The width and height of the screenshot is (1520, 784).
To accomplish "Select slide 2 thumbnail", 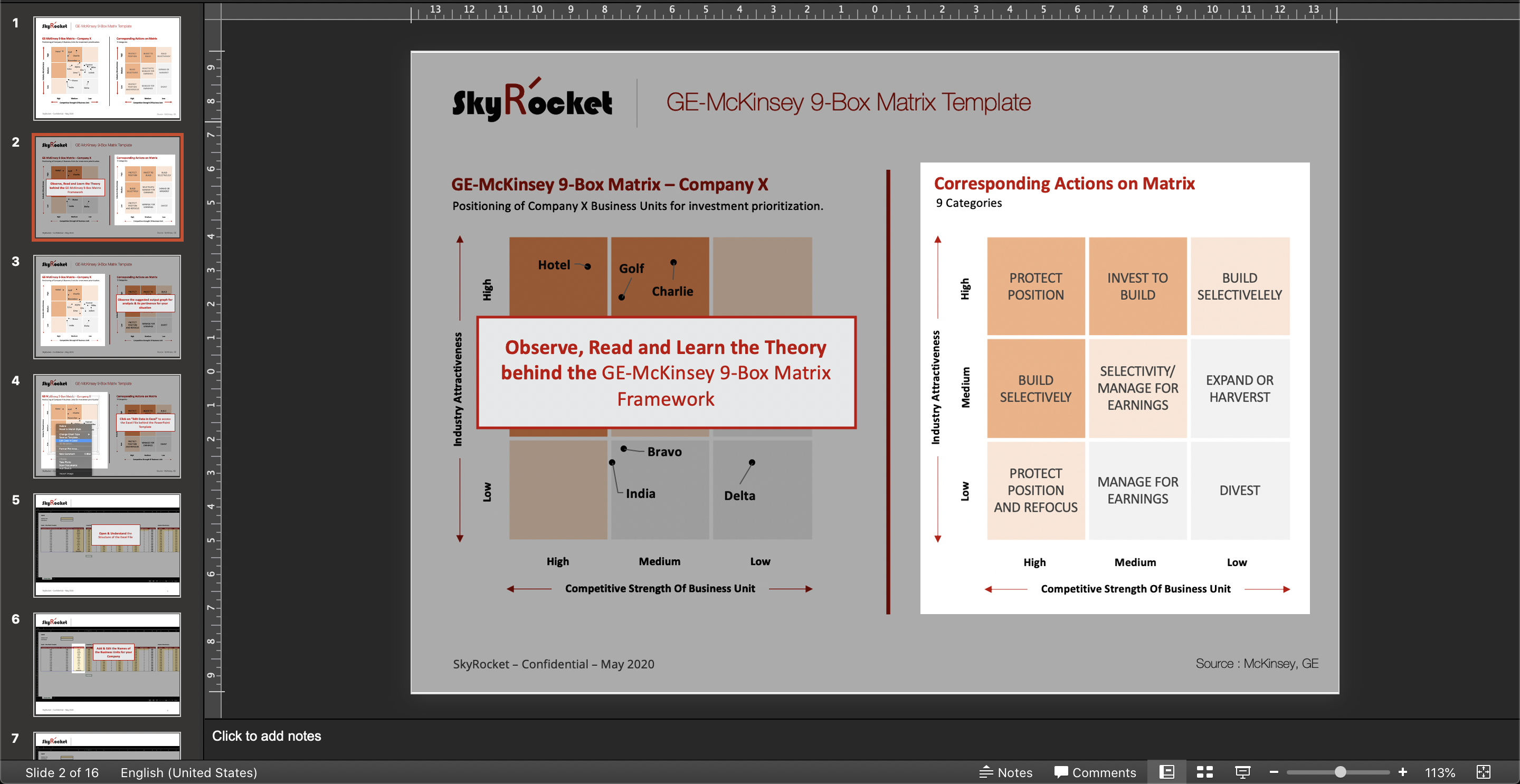I will click(107, 188).
